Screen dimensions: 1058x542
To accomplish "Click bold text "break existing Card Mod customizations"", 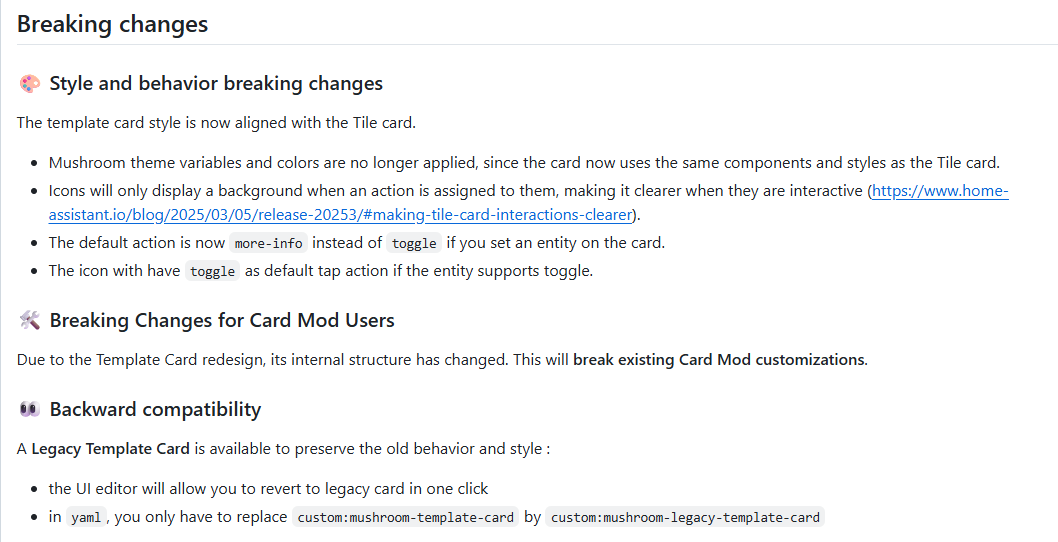I will (719, 360).
